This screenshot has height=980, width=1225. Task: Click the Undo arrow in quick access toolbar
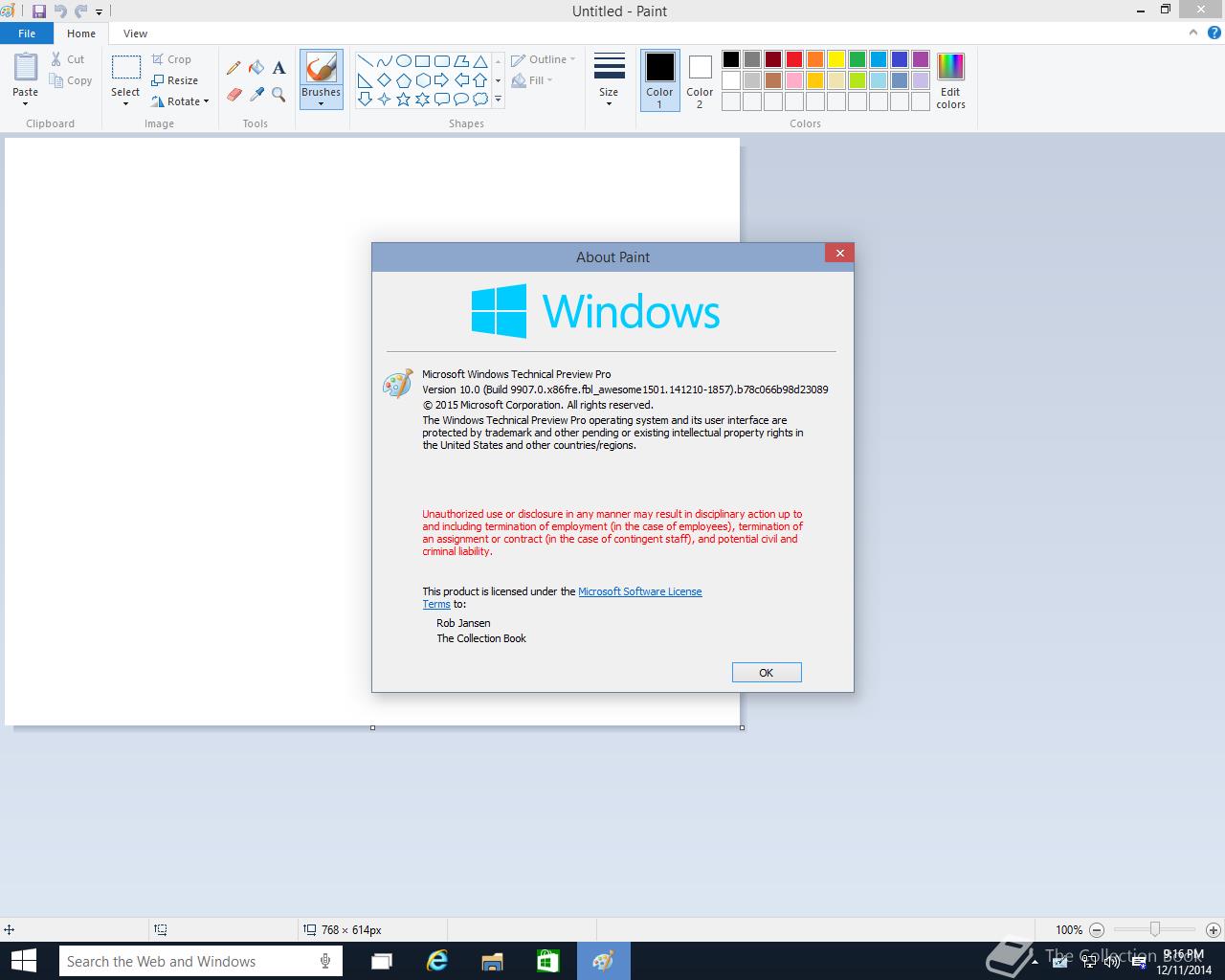pyautogui.click(x=60, y=11)
